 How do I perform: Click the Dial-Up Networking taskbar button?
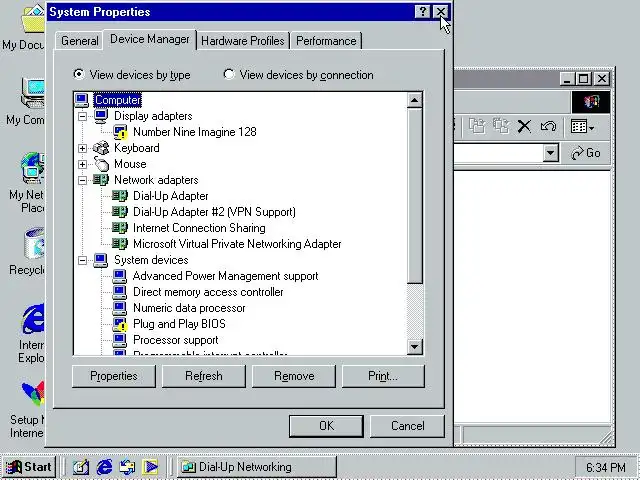tap(257, 467)
